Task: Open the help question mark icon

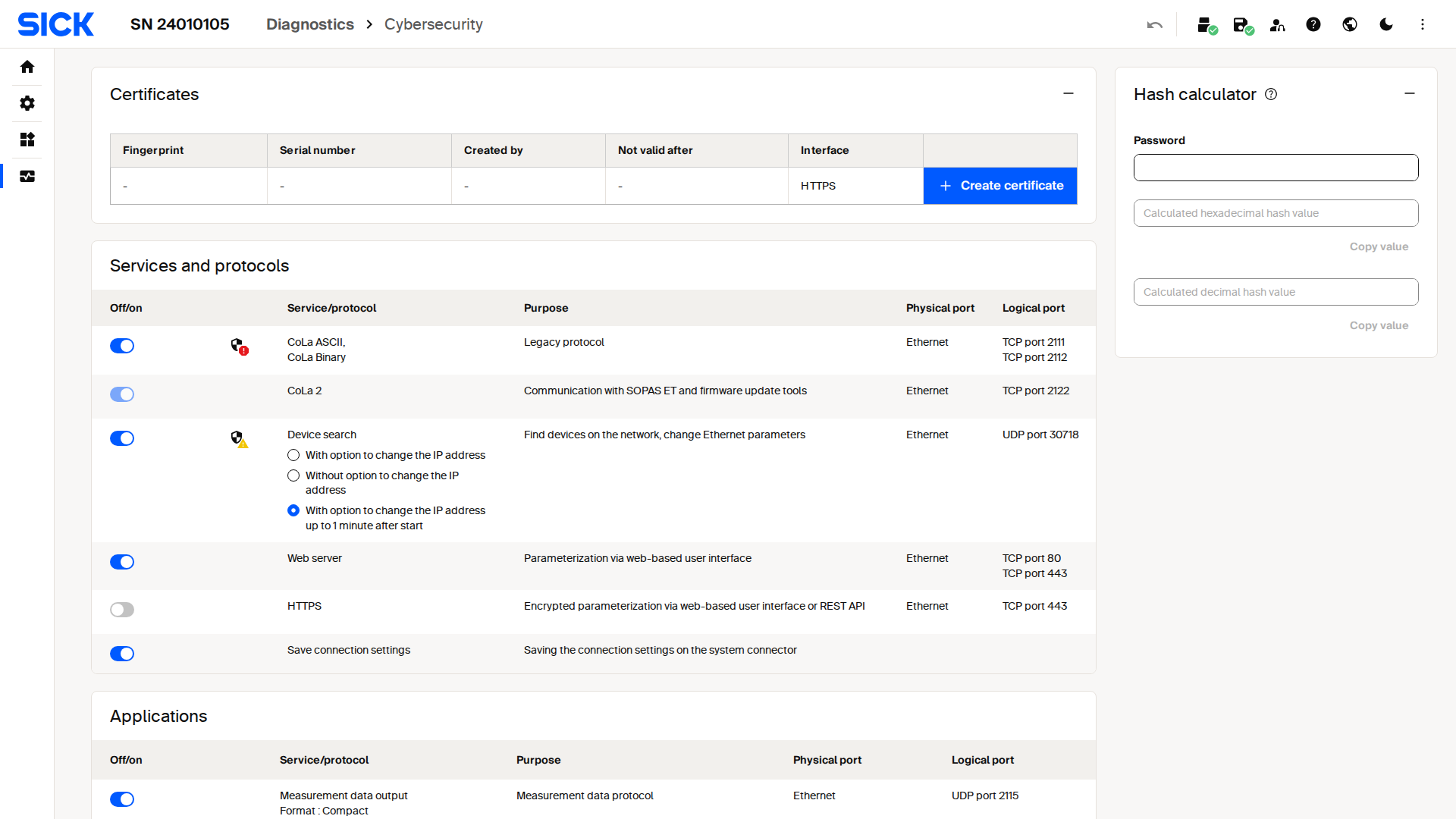Action: (x=1313, y=24)
